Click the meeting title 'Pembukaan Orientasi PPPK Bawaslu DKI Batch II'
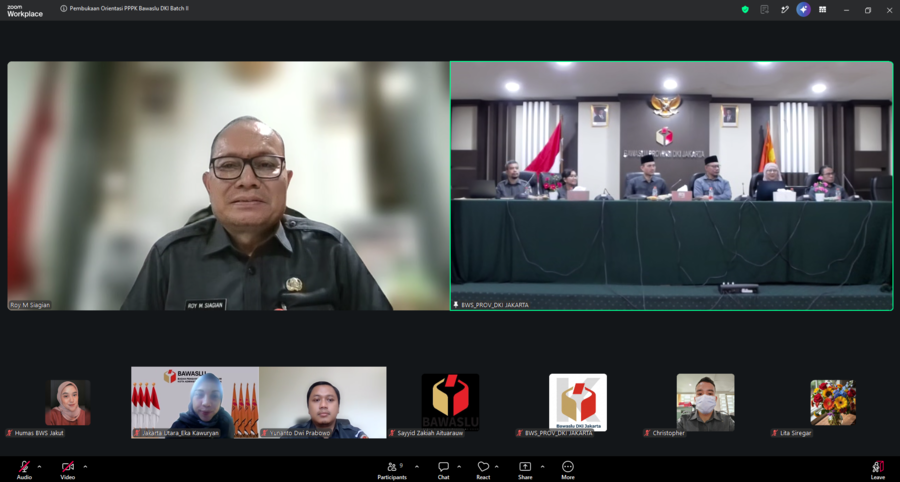Viewport: 900px width, 482px height. click(x=129, y=9)
